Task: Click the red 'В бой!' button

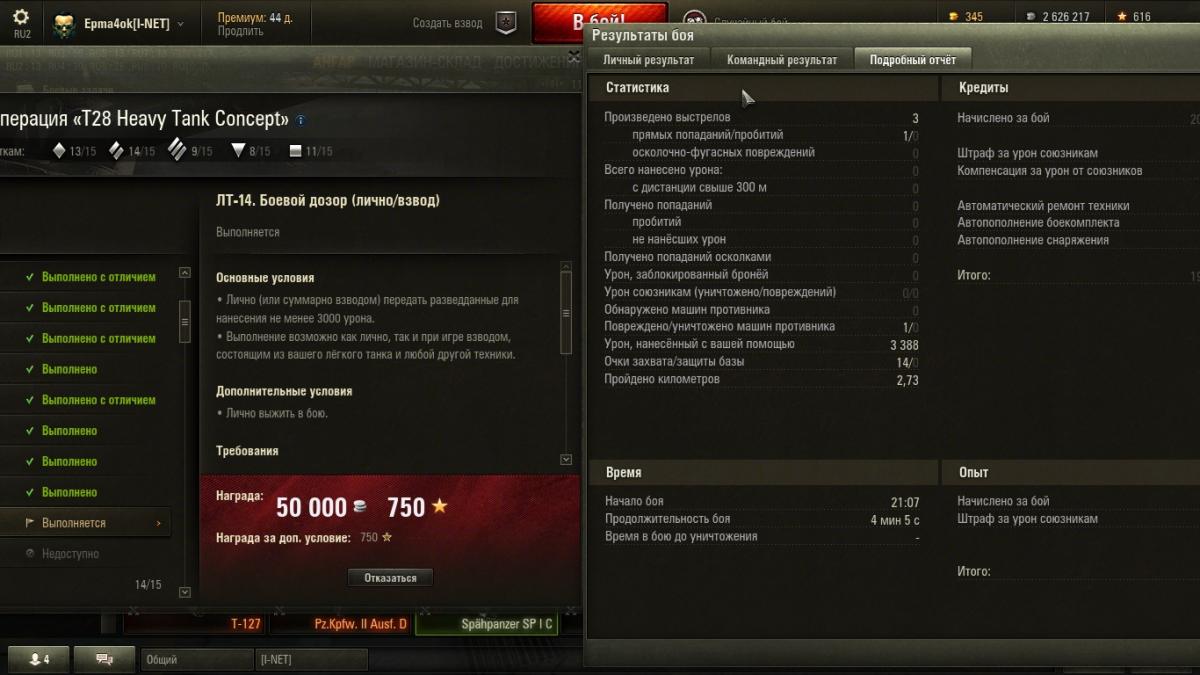Action: coord(599,22)
